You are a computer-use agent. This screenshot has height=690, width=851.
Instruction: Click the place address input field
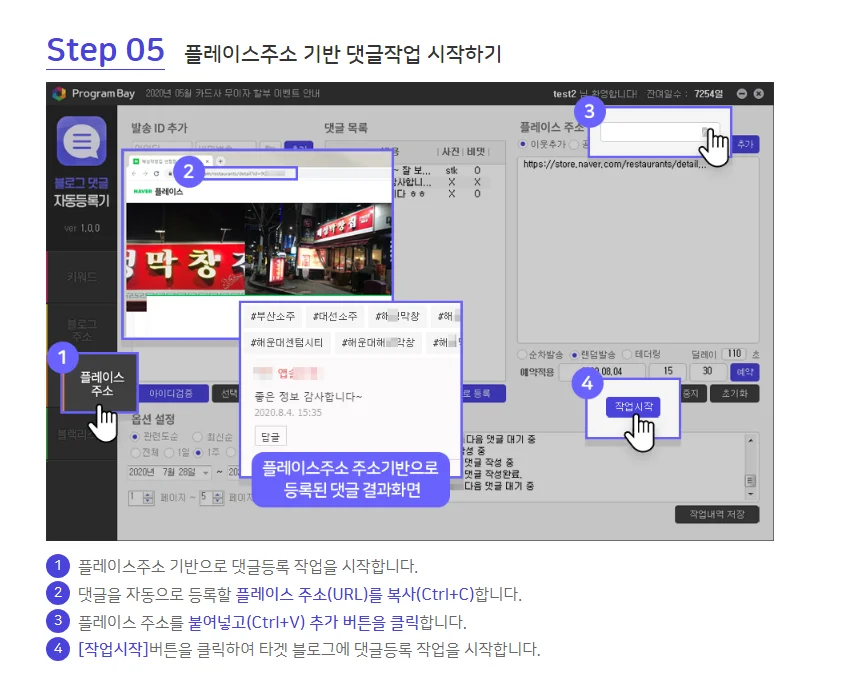point(659,132)
